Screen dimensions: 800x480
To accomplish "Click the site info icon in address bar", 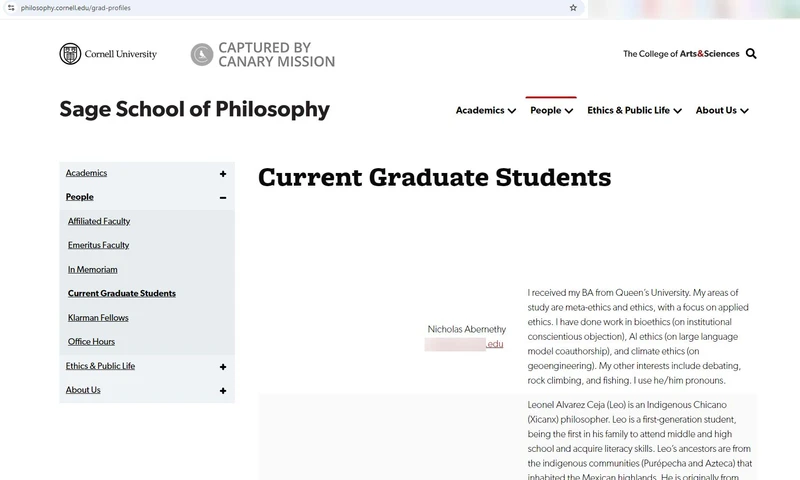I will (11, 8).
